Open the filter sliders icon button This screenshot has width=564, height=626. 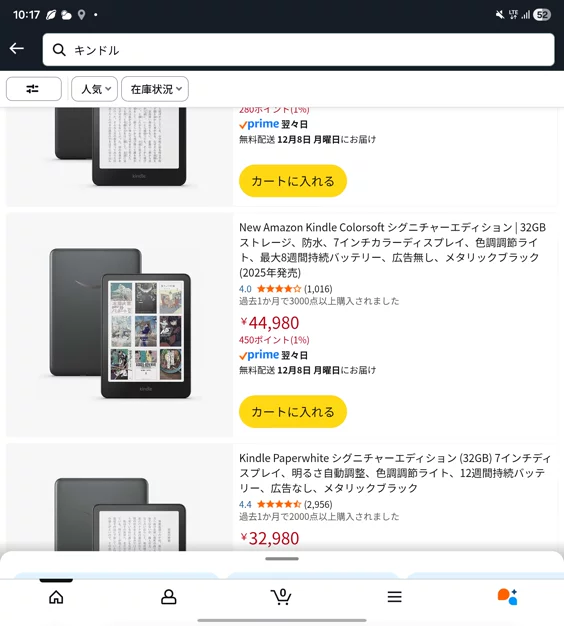click(x=34, y=89)
